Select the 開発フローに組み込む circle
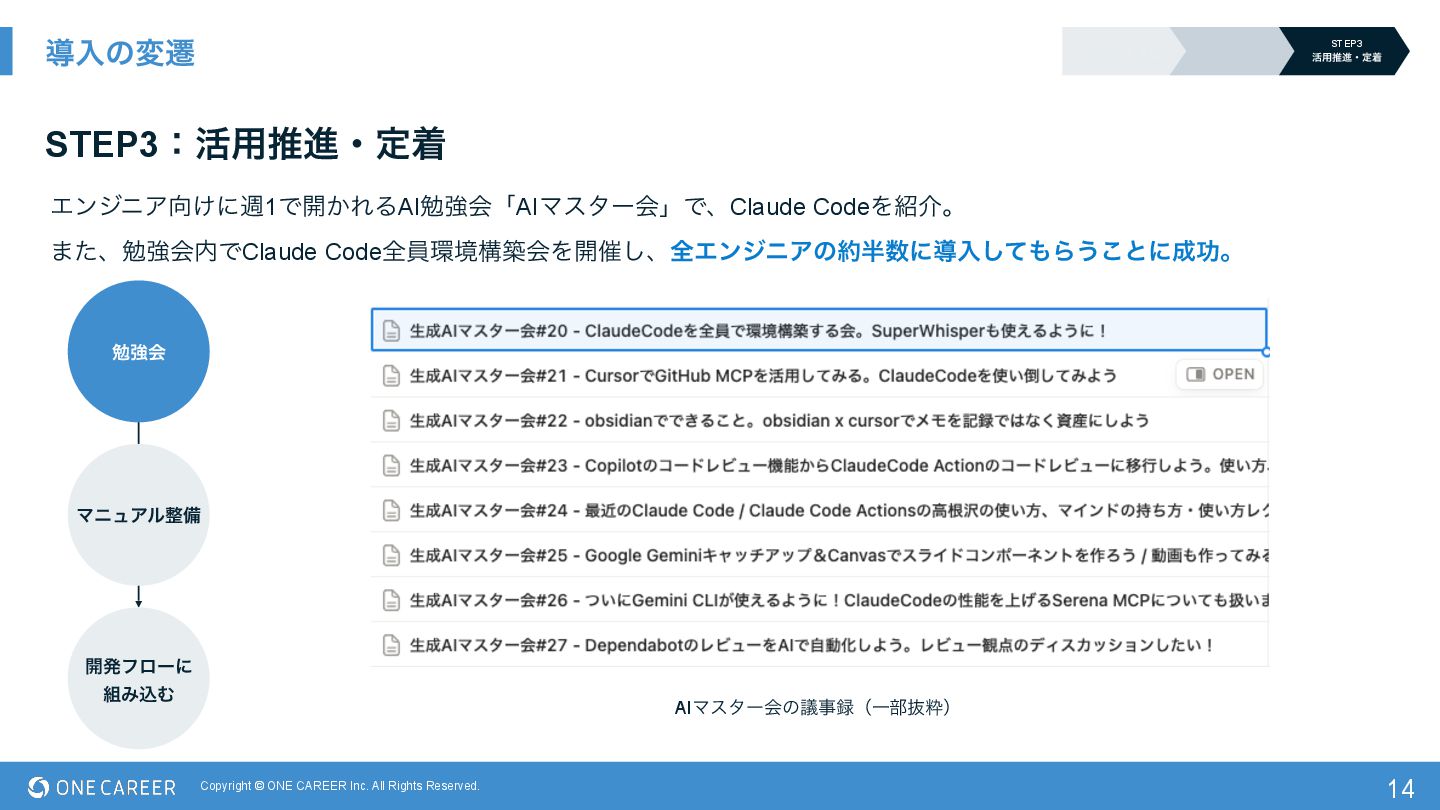Screen dimensions: 1440x810 [x=139, y=679]
